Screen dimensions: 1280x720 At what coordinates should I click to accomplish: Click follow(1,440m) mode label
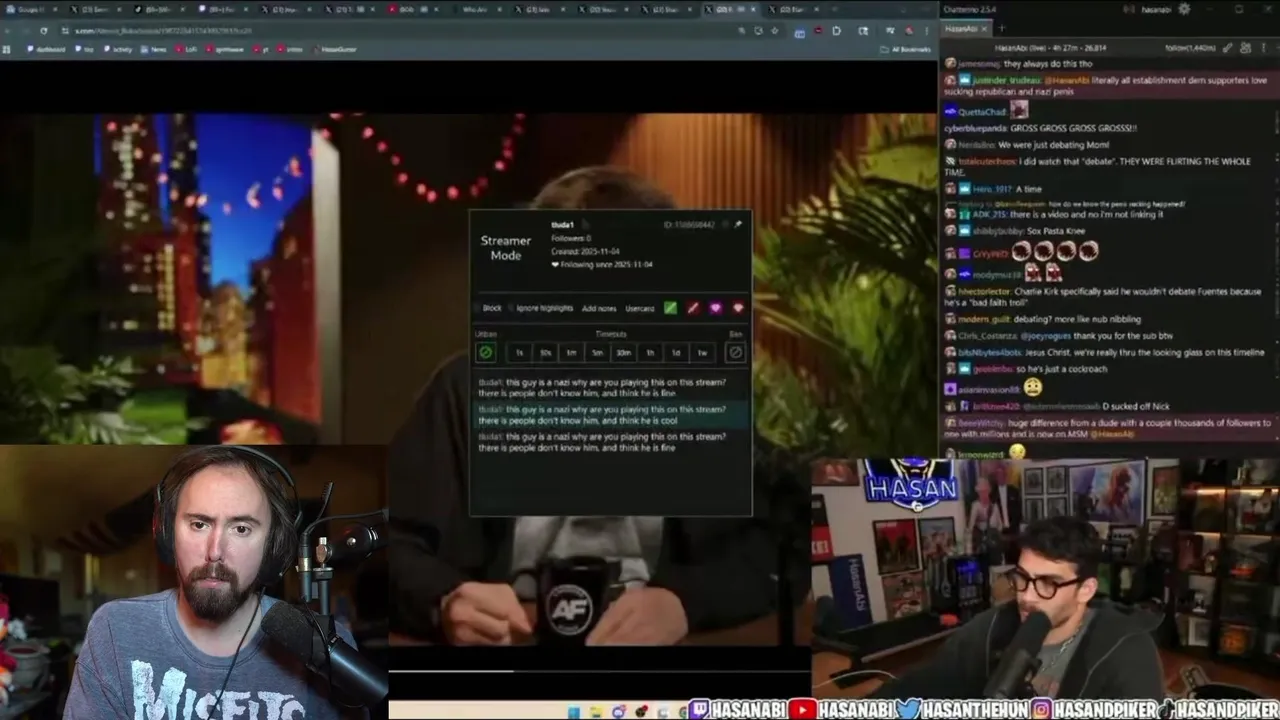tap(1190, 47)
